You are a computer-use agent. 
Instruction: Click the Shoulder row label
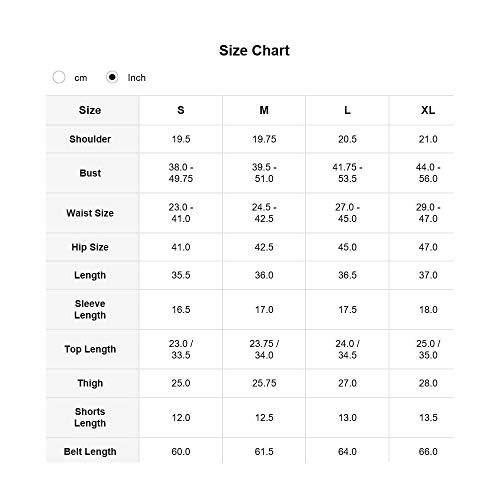coord(90,139)
